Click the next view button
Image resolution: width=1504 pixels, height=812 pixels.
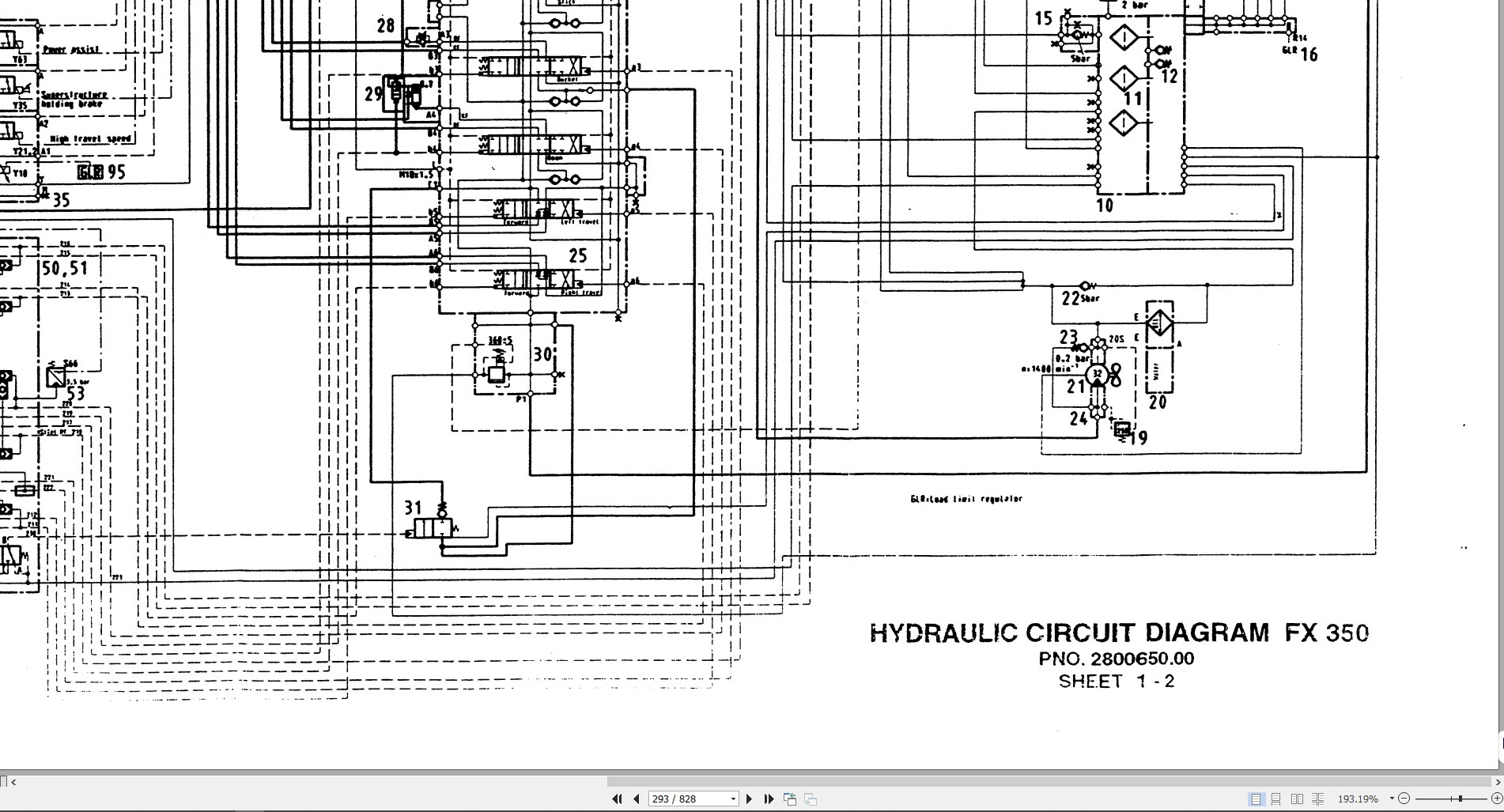coord(811,799)
